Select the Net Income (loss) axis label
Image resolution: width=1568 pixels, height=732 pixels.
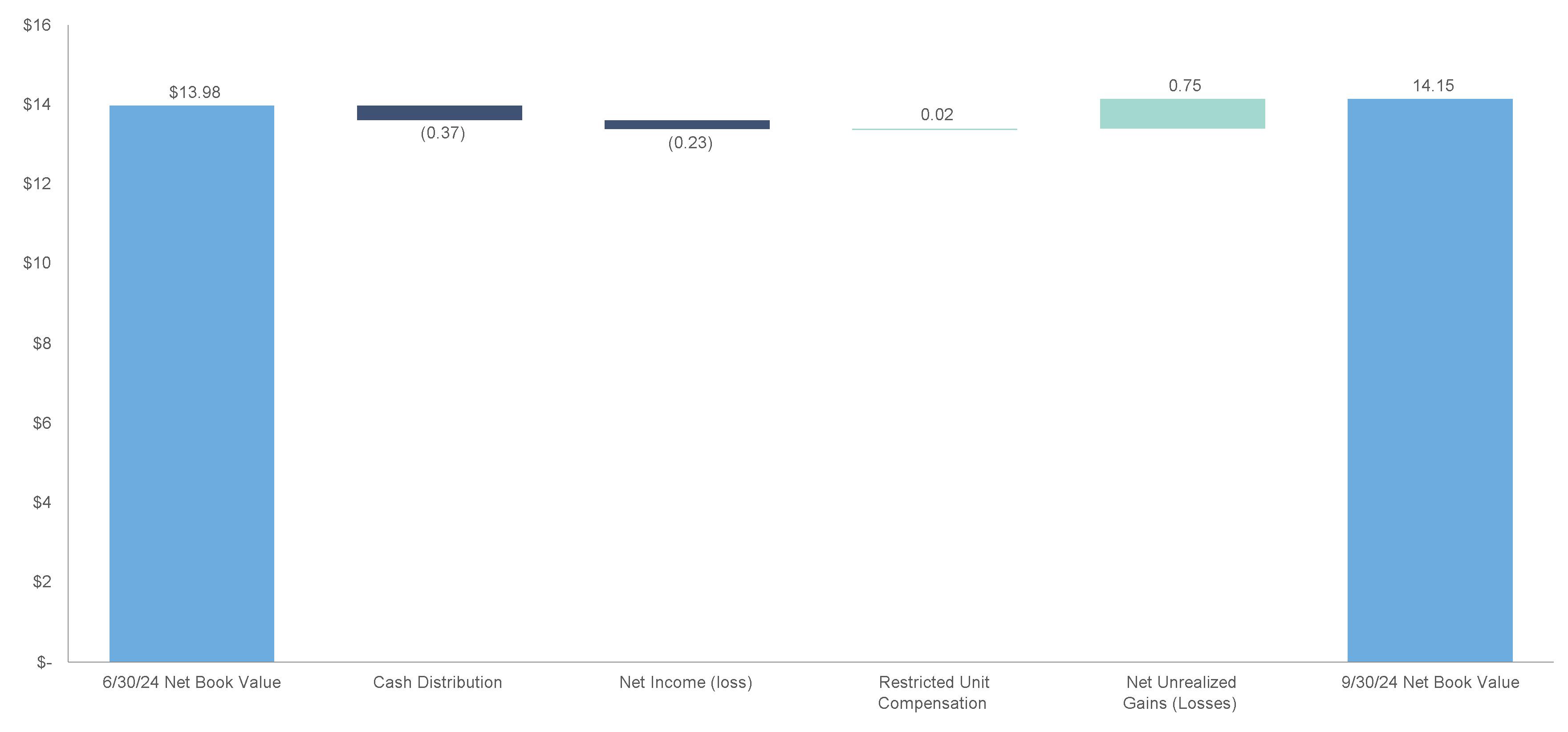686,682
